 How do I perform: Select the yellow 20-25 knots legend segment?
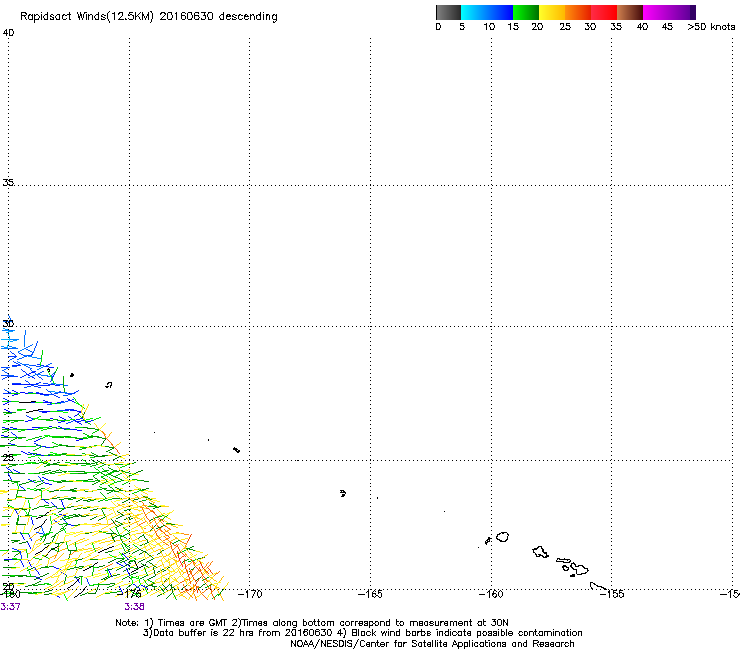click(x=552, y=12)
